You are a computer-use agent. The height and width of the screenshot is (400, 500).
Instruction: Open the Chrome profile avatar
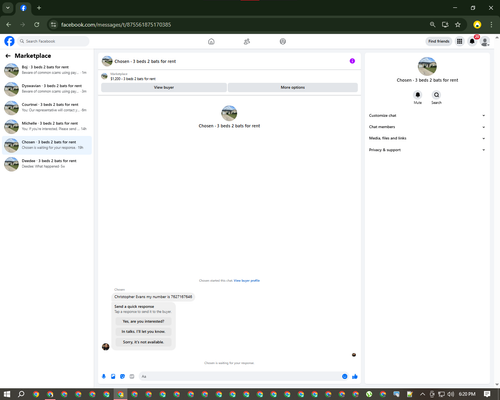click(x=477, y=24)
